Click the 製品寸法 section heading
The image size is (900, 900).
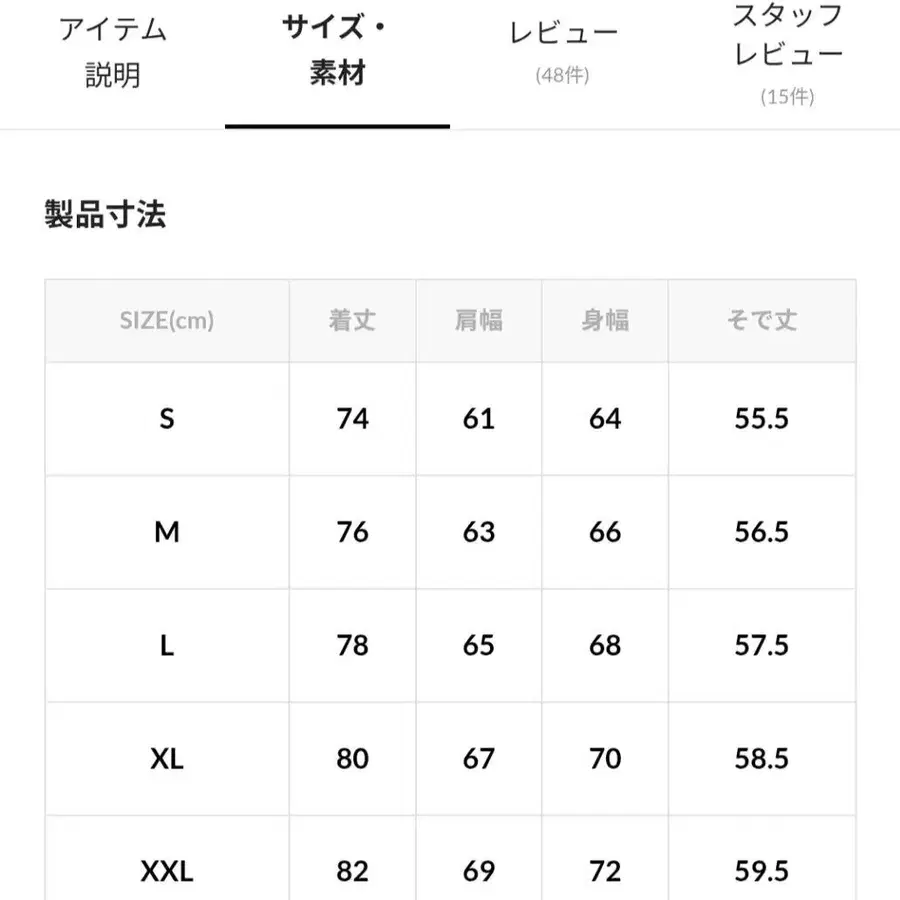click(104, 214)
